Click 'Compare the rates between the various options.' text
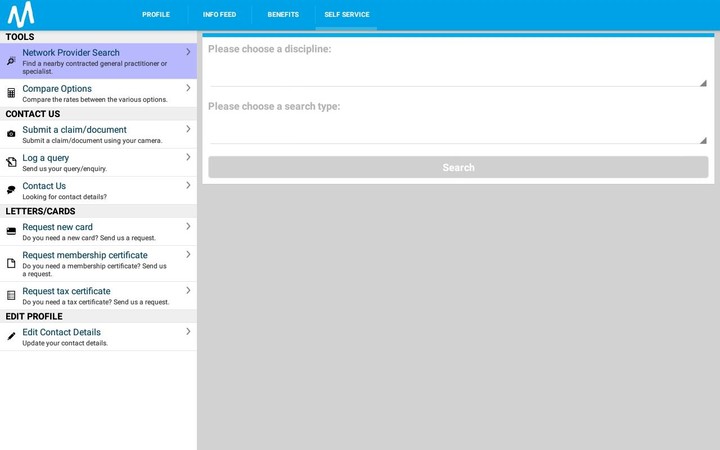Screen dimensions: 720x450 (x=95, y=100)
